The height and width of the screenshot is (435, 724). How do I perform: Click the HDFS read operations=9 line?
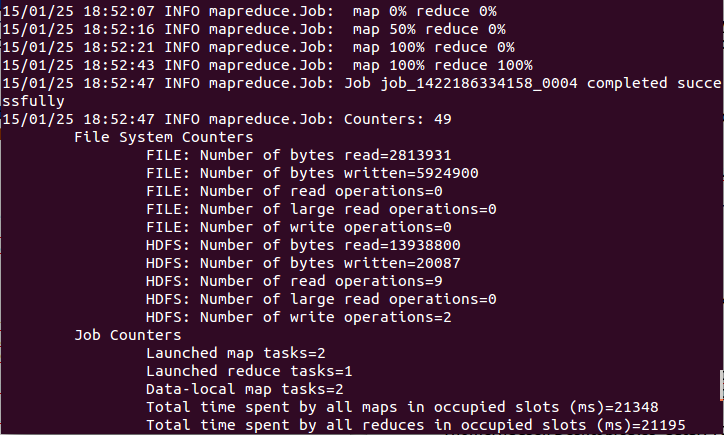coord(295,281)
